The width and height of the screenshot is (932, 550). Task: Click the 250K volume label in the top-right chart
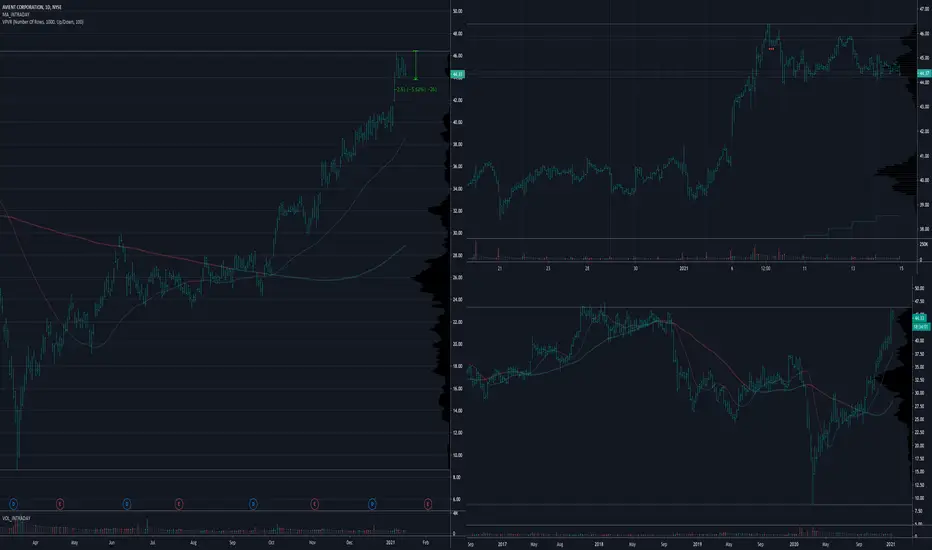pos(924,244)
